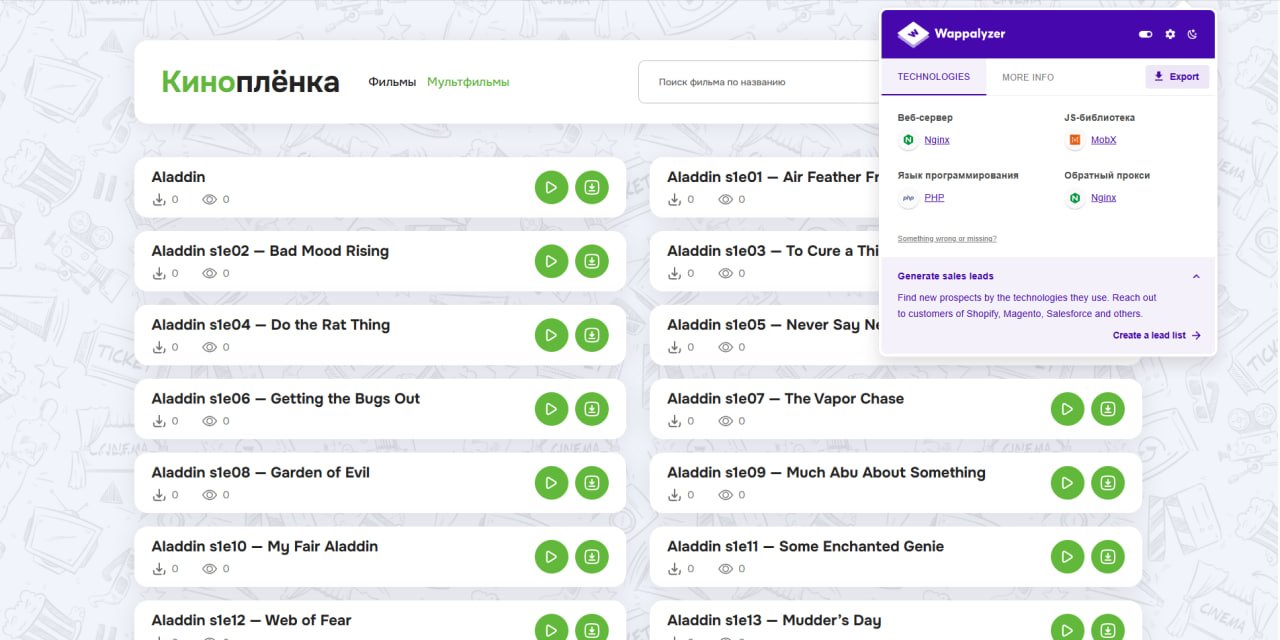The image size is (1280, 640).
Task: Open Aladdin s1e05 — Never Say Never title
Action: (x=773, y=325)
